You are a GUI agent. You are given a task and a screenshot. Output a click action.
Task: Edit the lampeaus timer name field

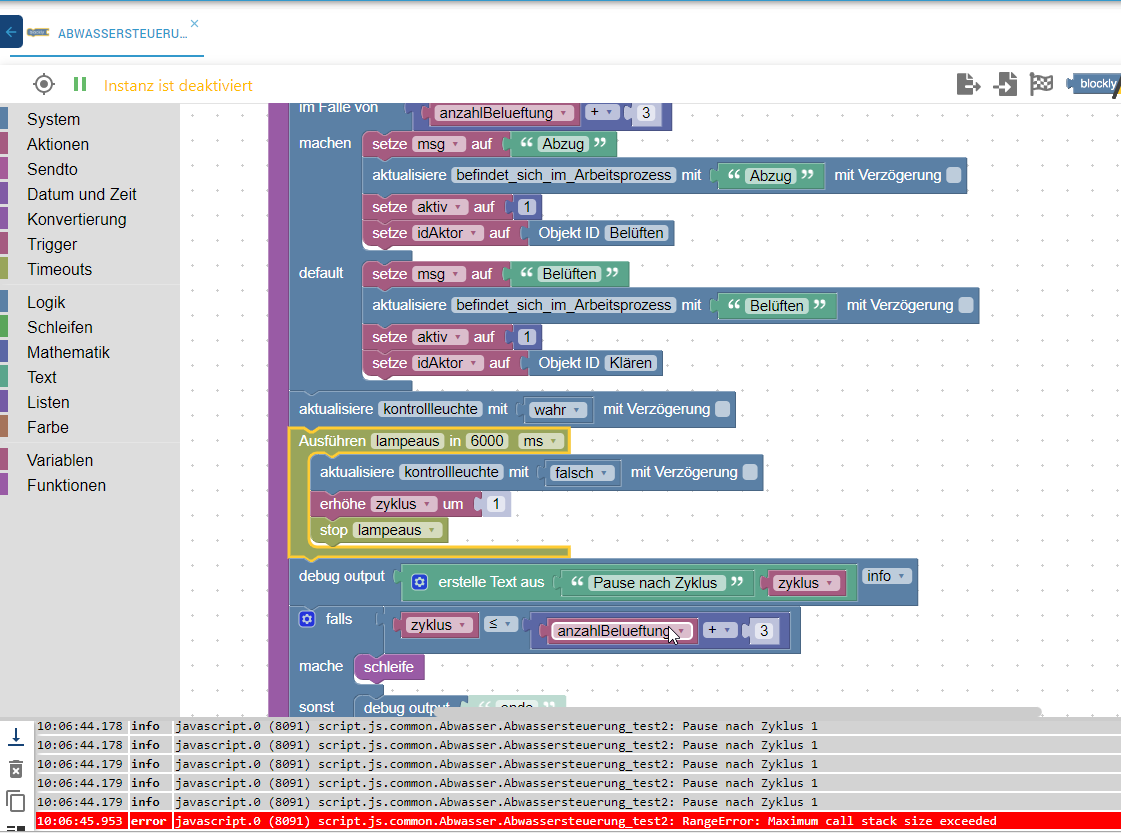tap(408, 441)
